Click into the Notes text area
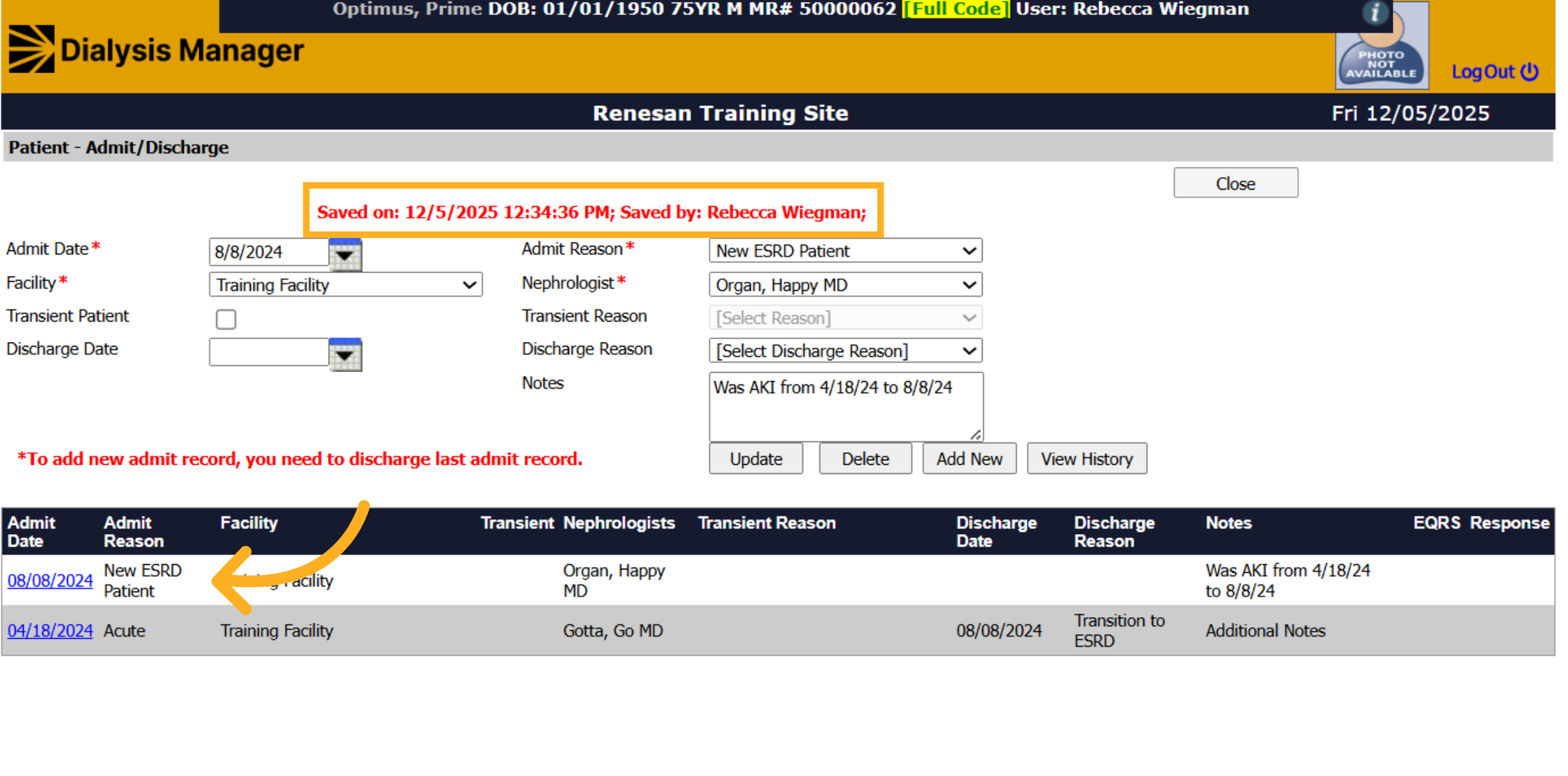Image resolution: width=1568 pixels, height=776 pixels. pos(846,407)
